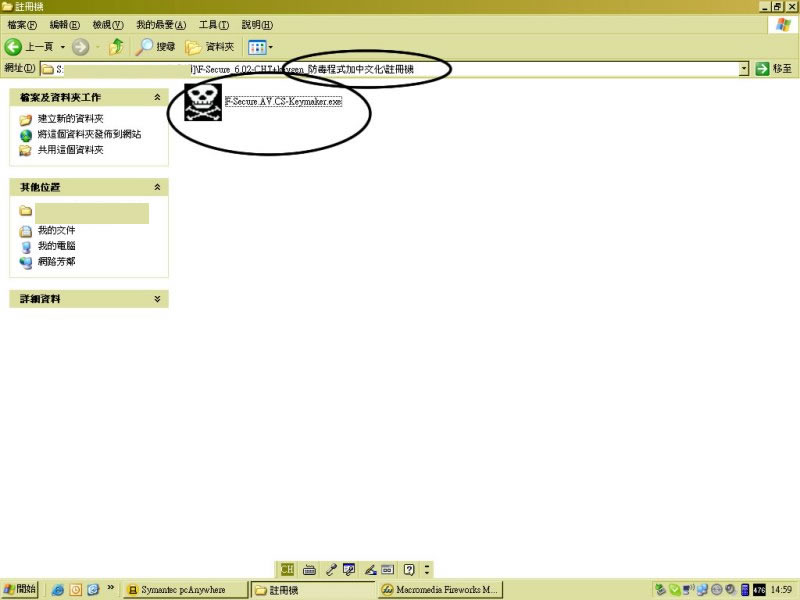Click 建立新的資料夾 to make a folder
This screenshot has width=800, height=600.
point(70,119)
